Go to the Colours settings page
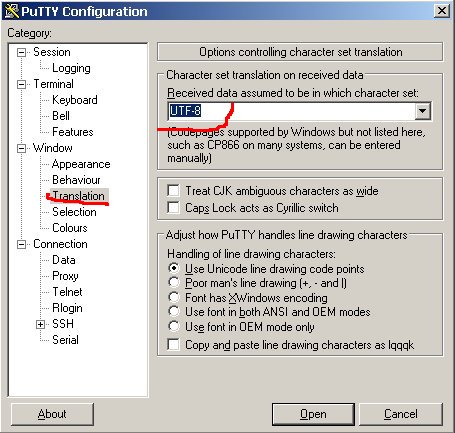This screenshot has height=433, width=455. pos(70,228)
